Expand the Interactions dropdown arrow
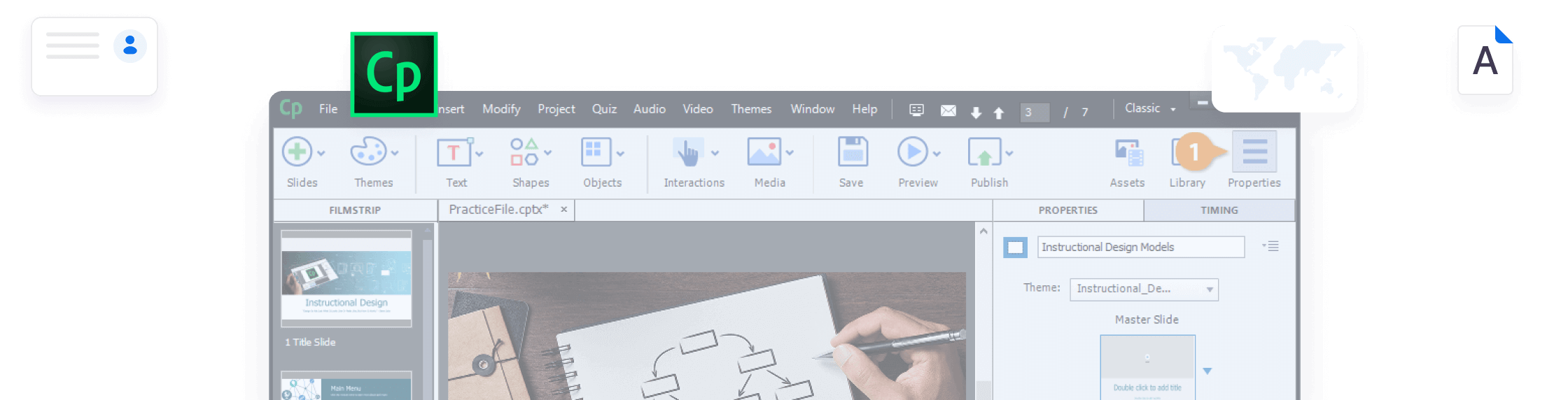1568x400 pixels. point(715,152)
